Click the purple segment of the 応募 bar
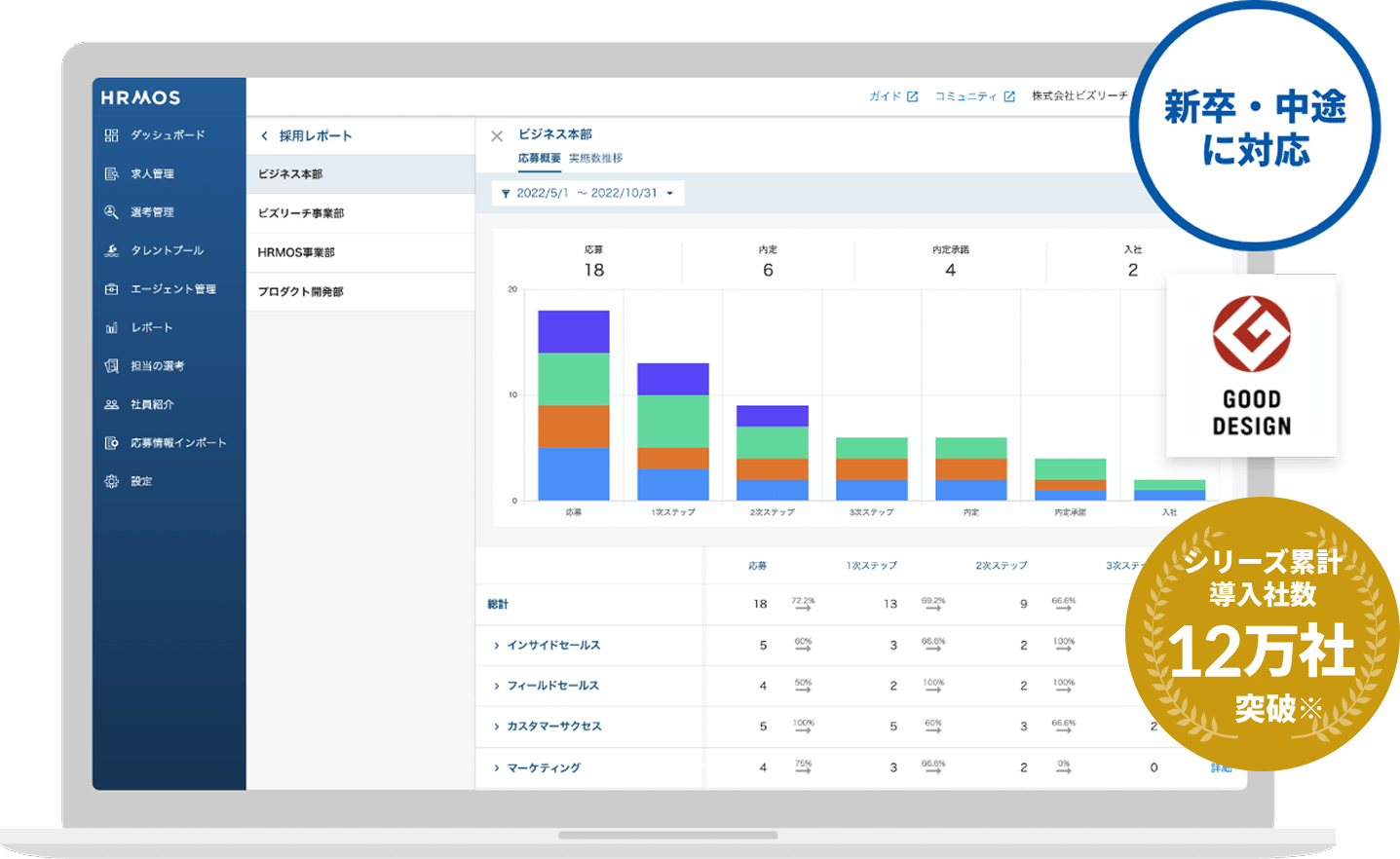 574,331
